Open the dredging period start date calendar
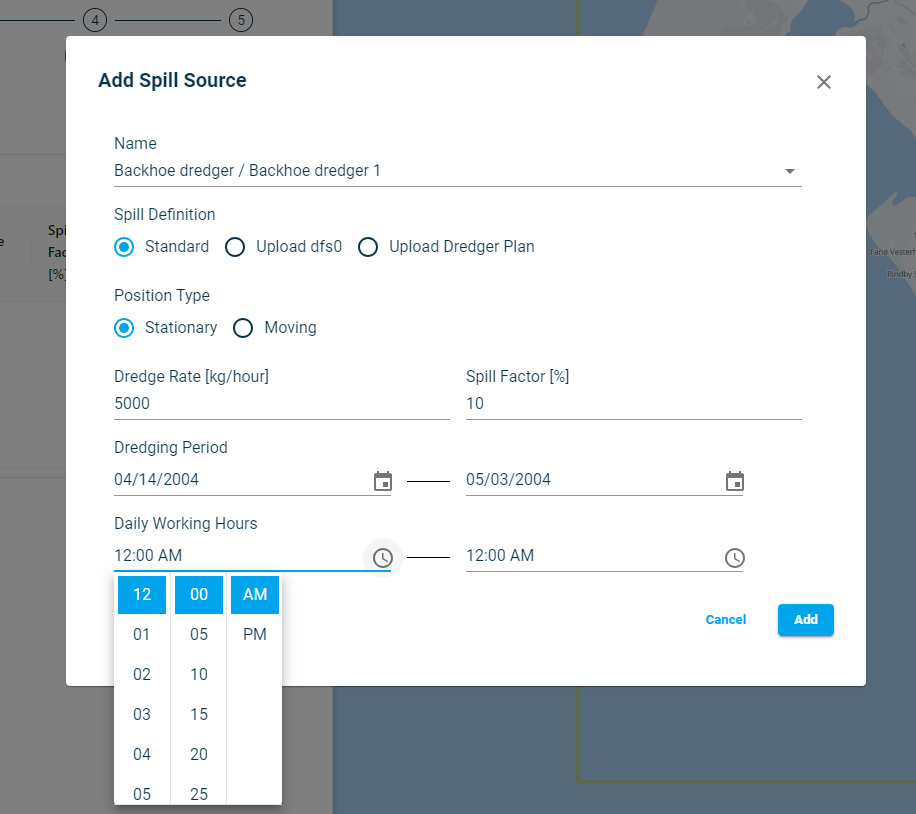916x814 pixels. tap(382, 481)
